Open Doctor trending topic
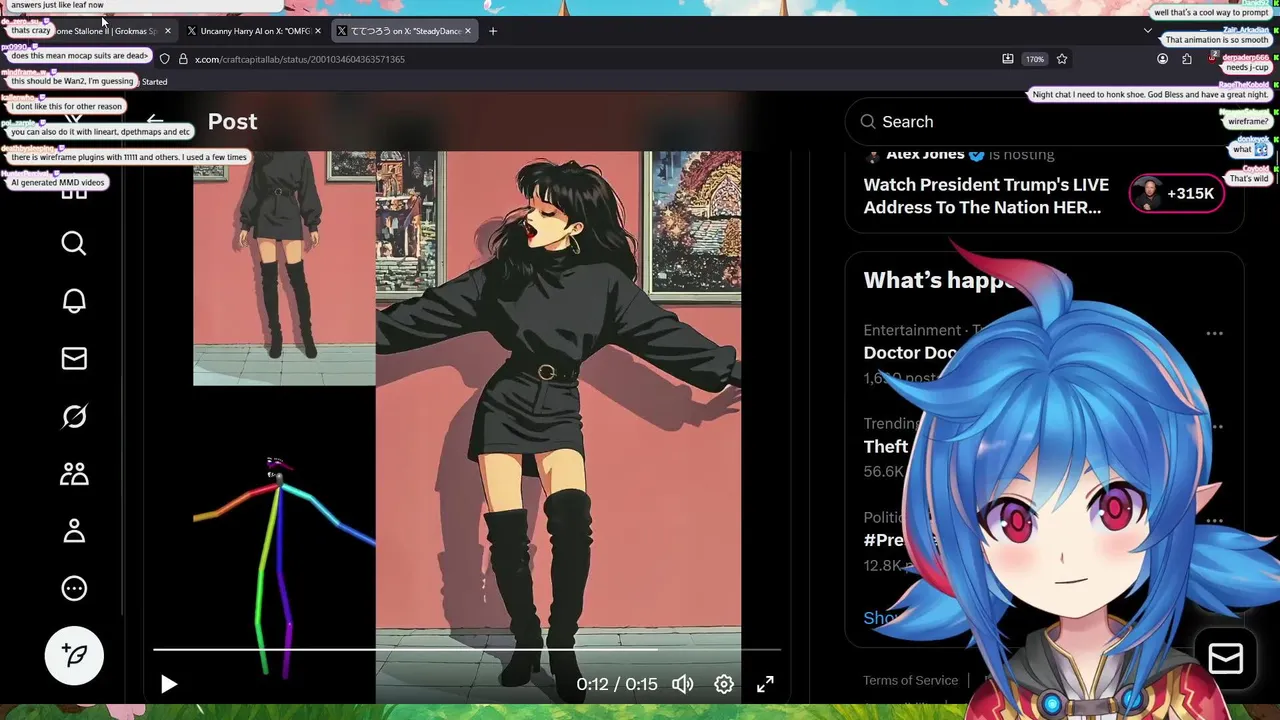 click(x=910, y=352)
